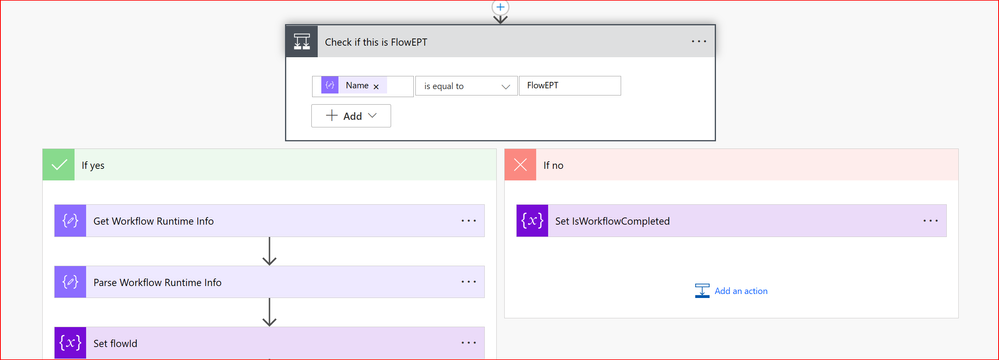Open the Get Workflow Runtime Info action
Viewport: 999px width, 360px height.
pos(270,220)
